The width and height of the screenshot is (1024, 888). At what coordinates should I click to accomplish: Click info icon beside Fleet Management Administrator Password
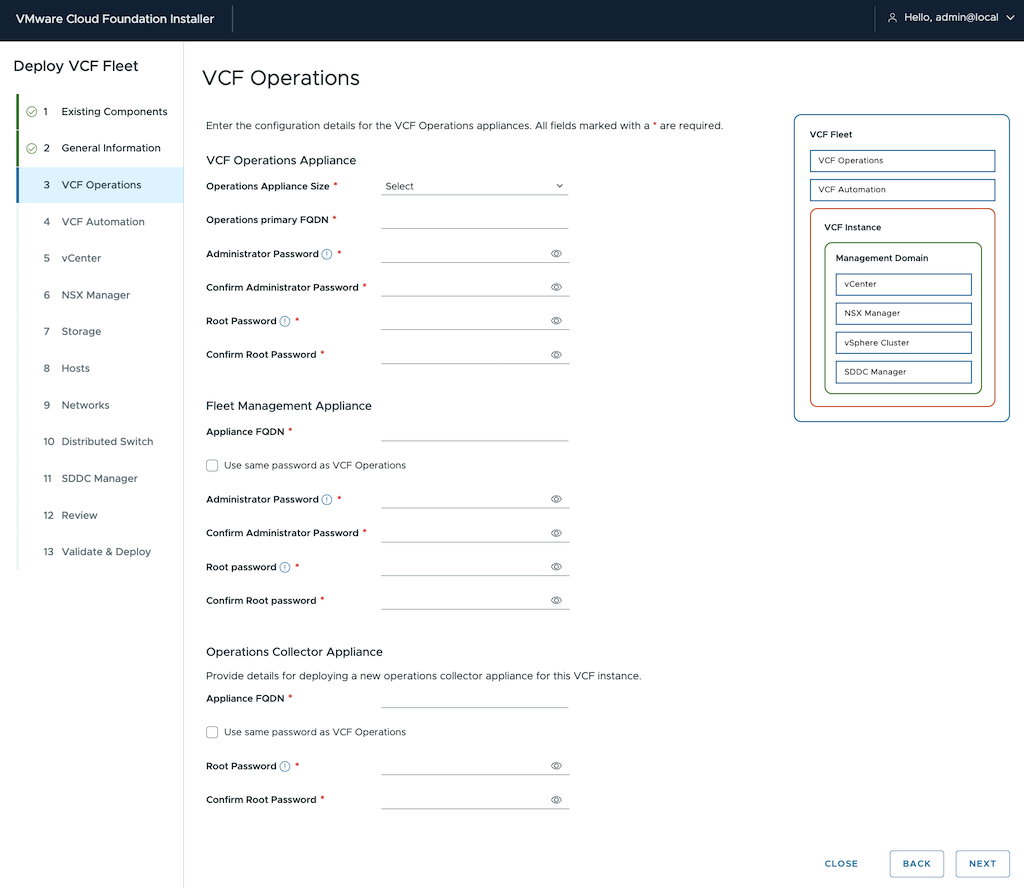click(327, 500)
